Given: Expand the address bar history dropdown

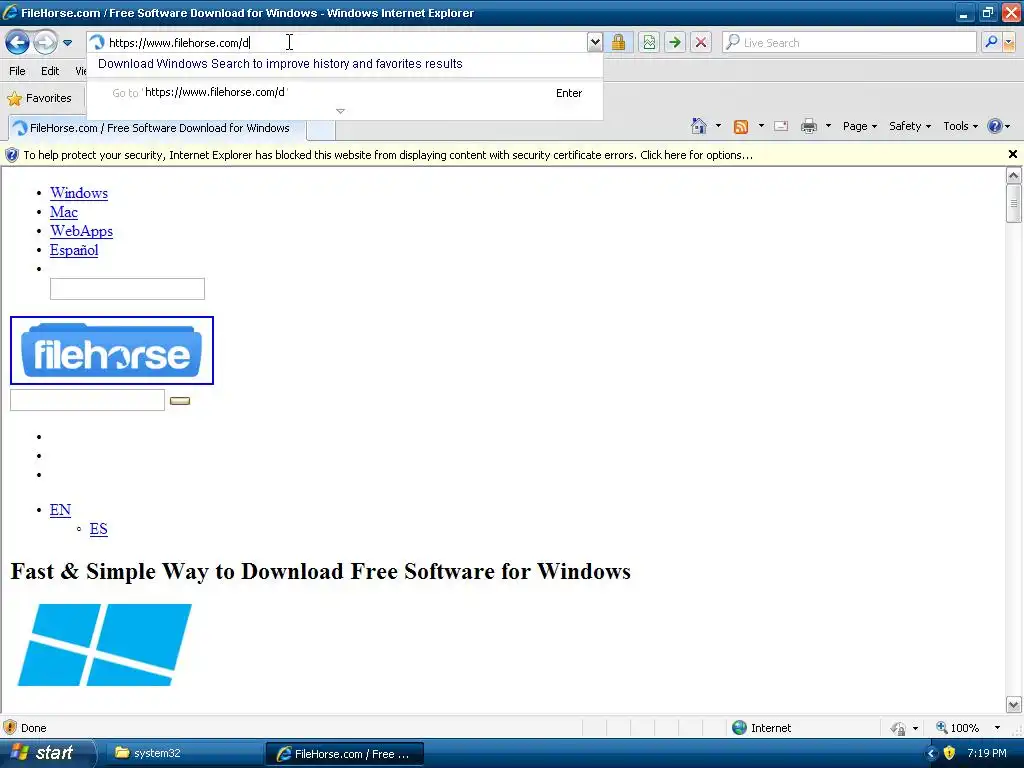Looking at the screenshot, I should coord(594,42).
